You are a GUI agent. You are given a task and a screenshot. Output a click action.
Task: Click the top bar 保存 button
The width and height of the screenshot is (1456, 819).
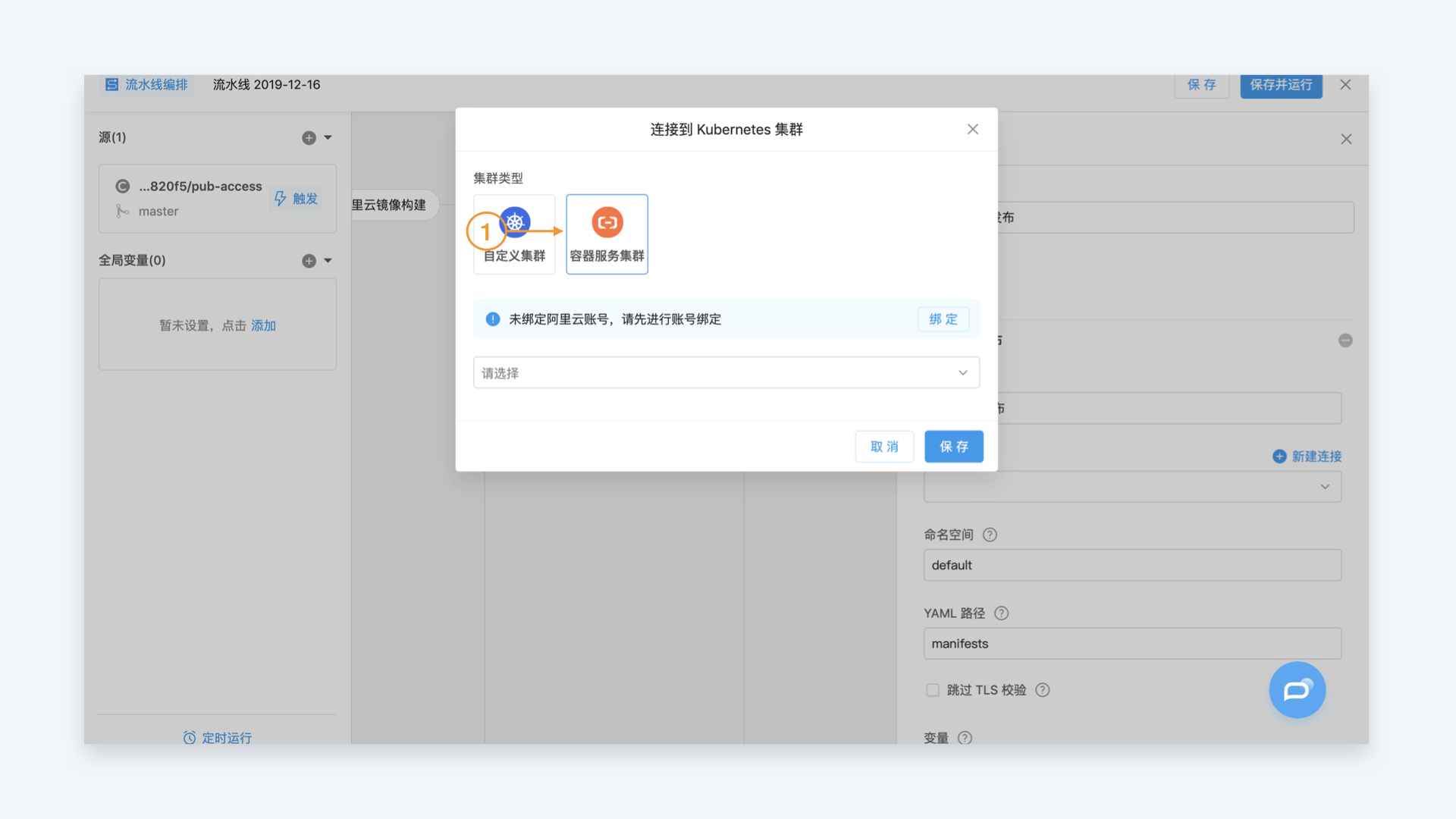[x=1202, y=85]
